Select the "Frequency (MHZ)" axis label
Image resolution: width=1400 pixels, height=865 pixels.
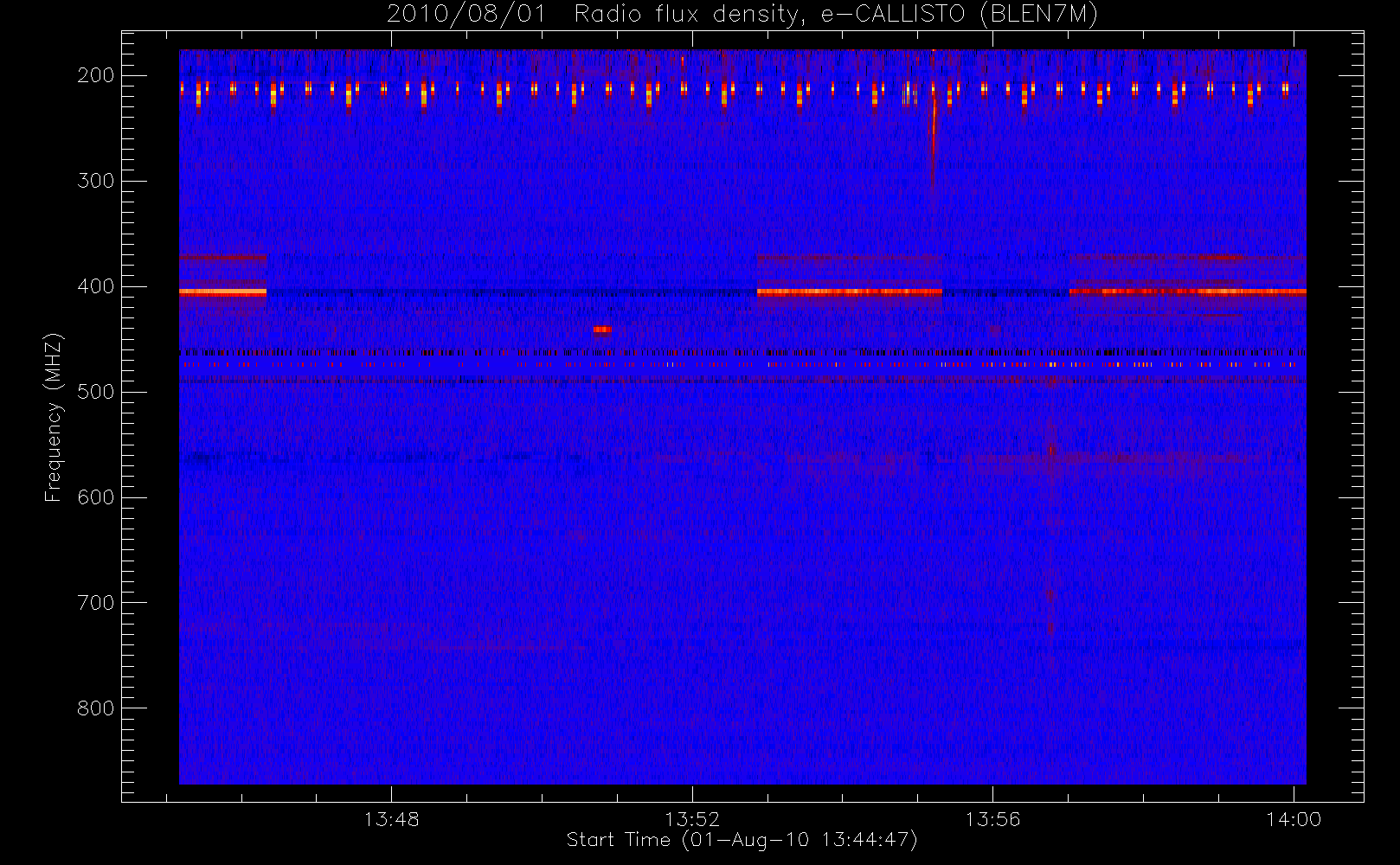pos(54,417)
